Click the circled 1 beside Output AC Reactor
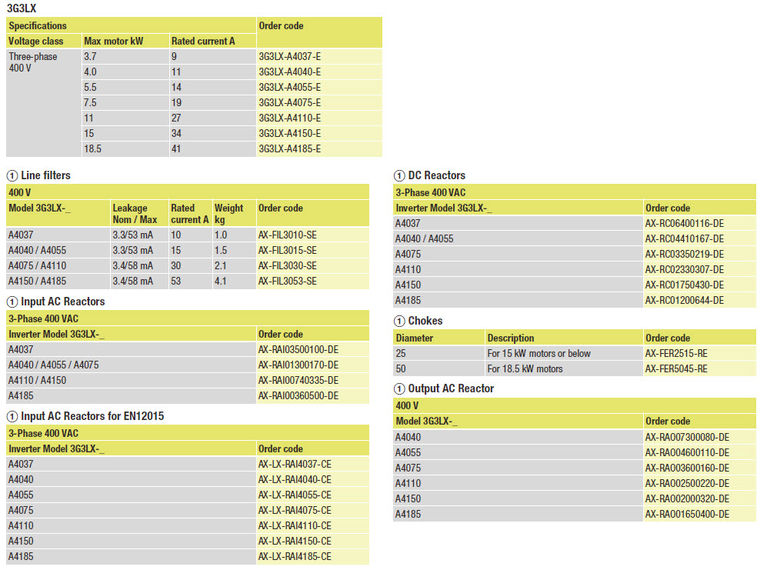Image resolution: width=767 pixels, height=570 pixels. coord(399,389)
